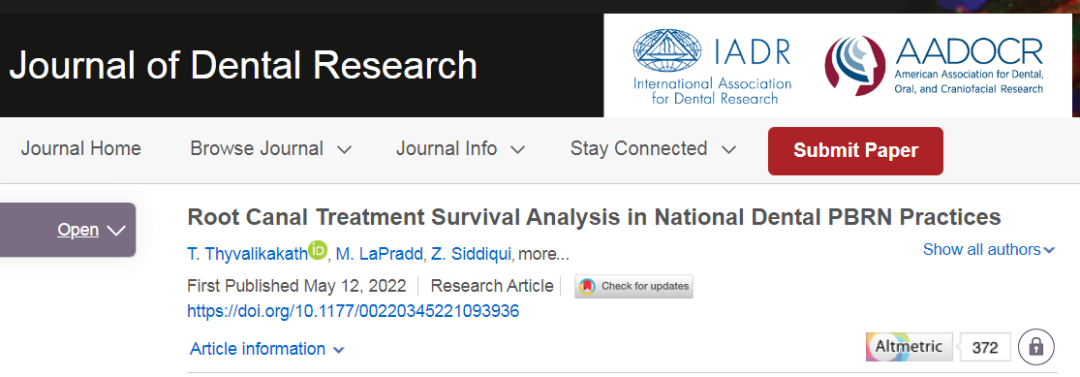
Task: Expand Show all authors
Action: [x=989, y=249]
